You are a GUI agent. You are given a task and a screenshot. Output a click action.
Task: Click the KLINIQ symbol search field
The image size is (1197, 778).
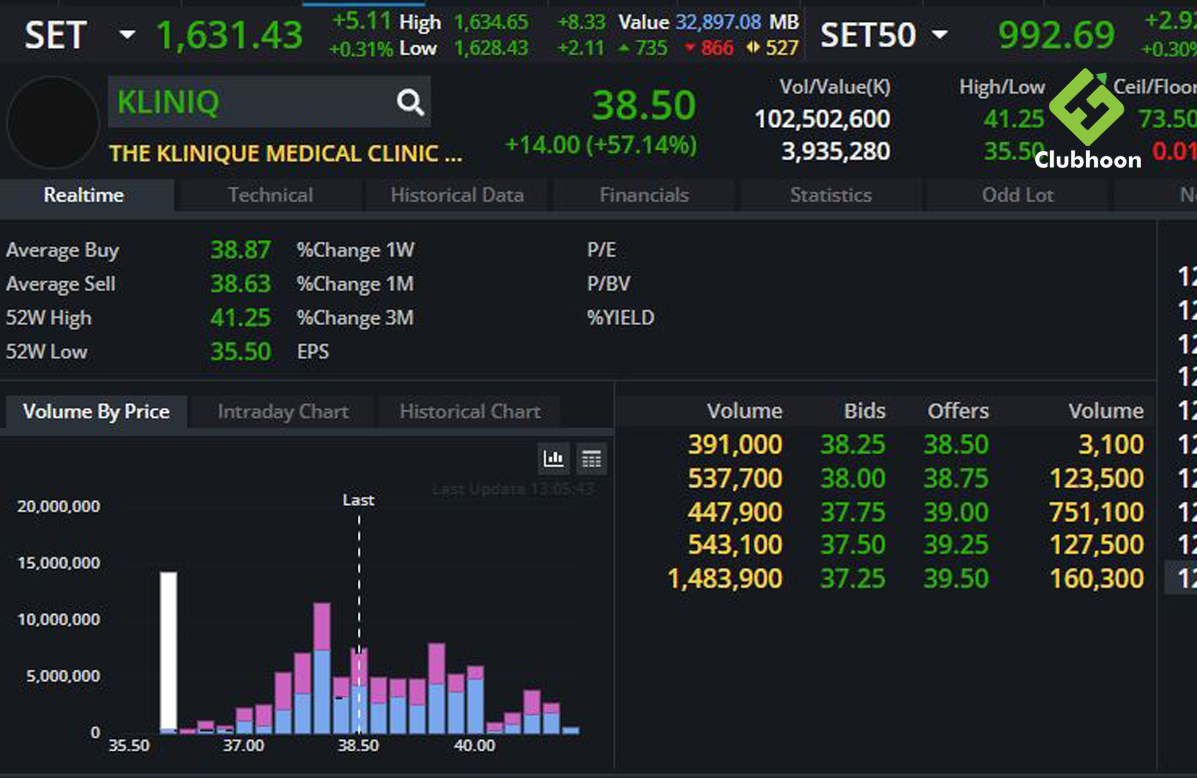coord(269,102)
